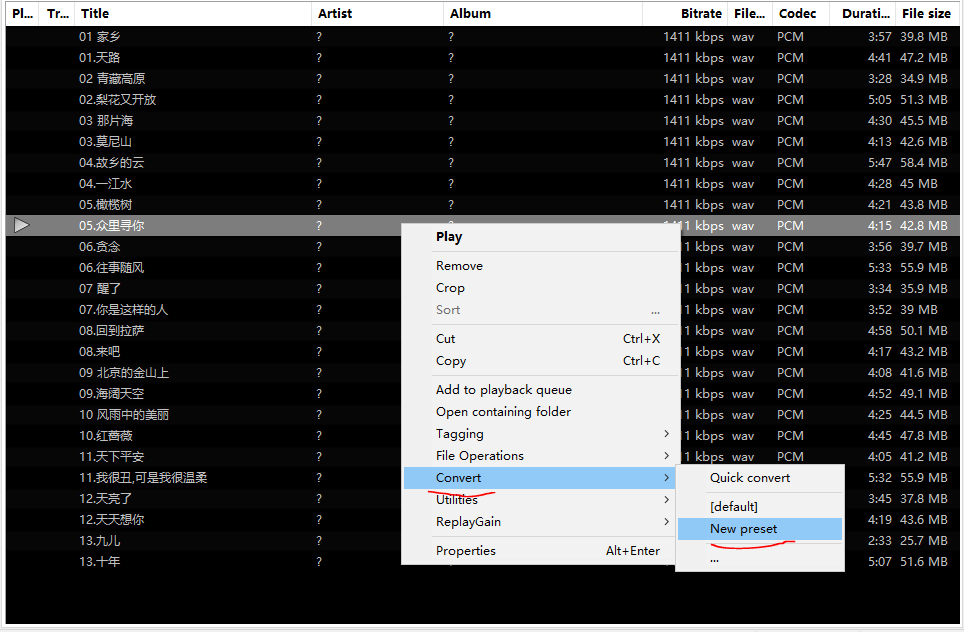
Task: Open the Utilities submenu
Action: (x=457, y=500)
